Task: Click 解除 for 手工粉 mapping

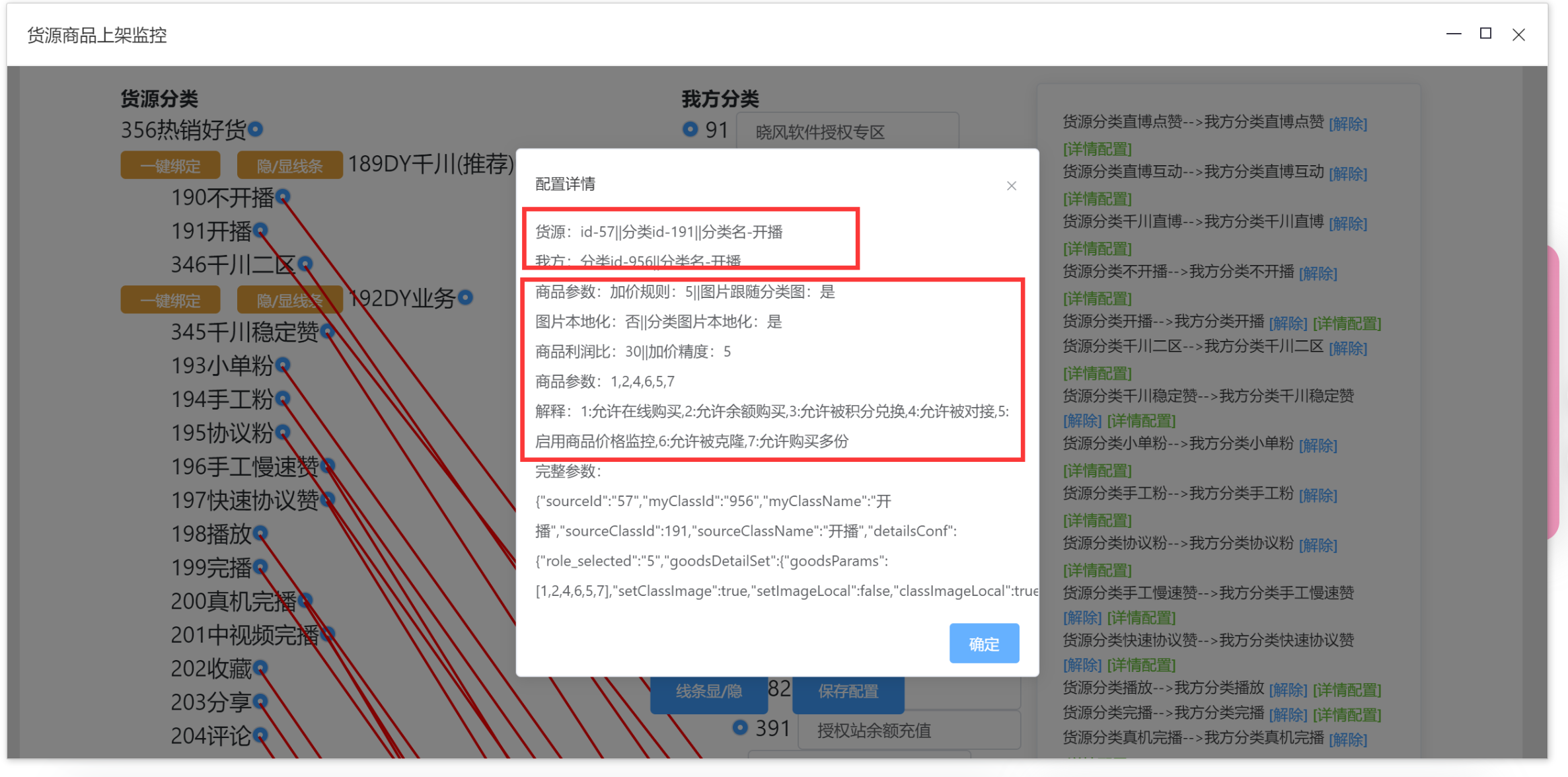Action: tap(1318, 495)
